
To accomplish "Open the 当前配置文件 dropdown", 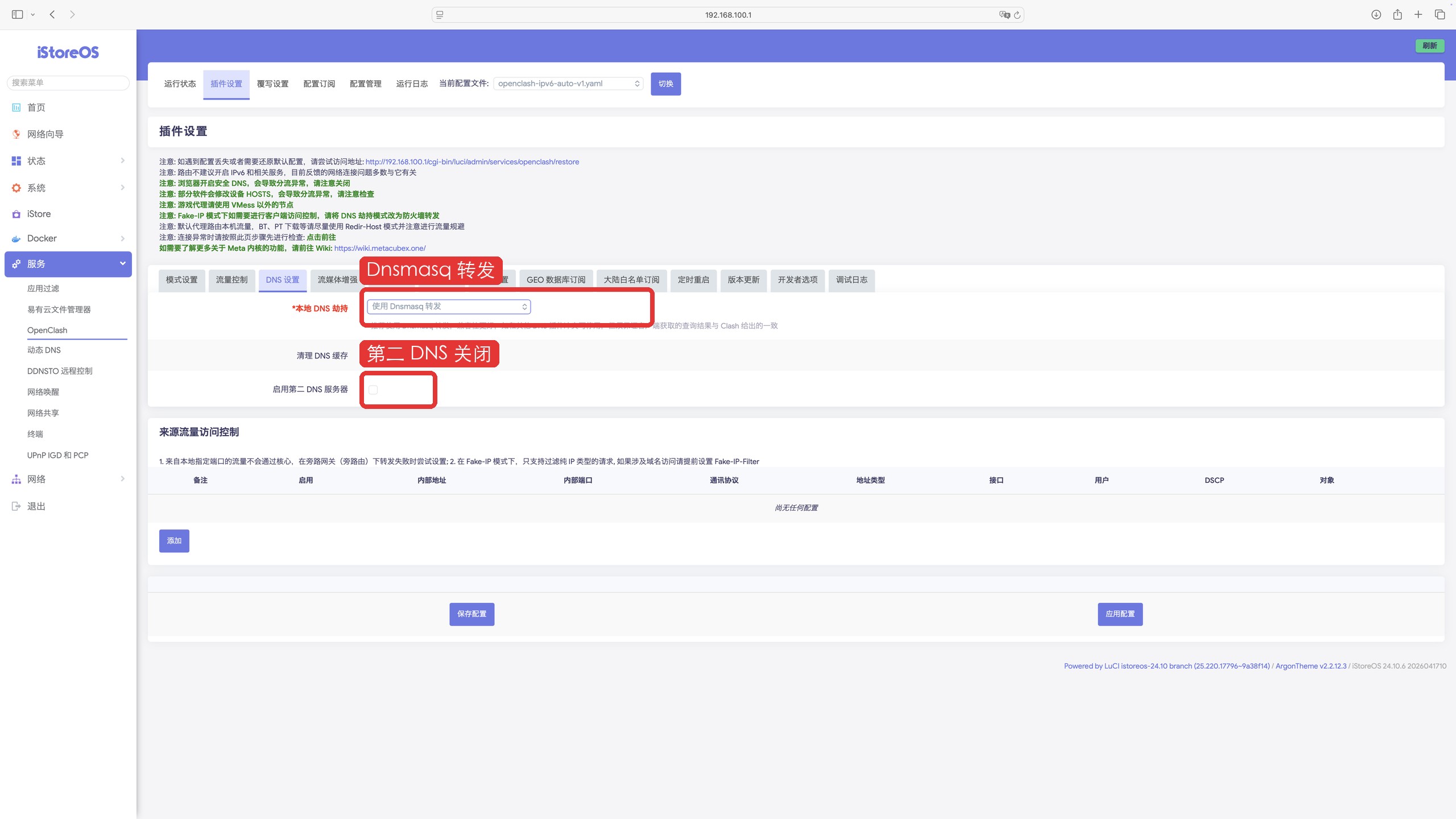I will 568,84.
